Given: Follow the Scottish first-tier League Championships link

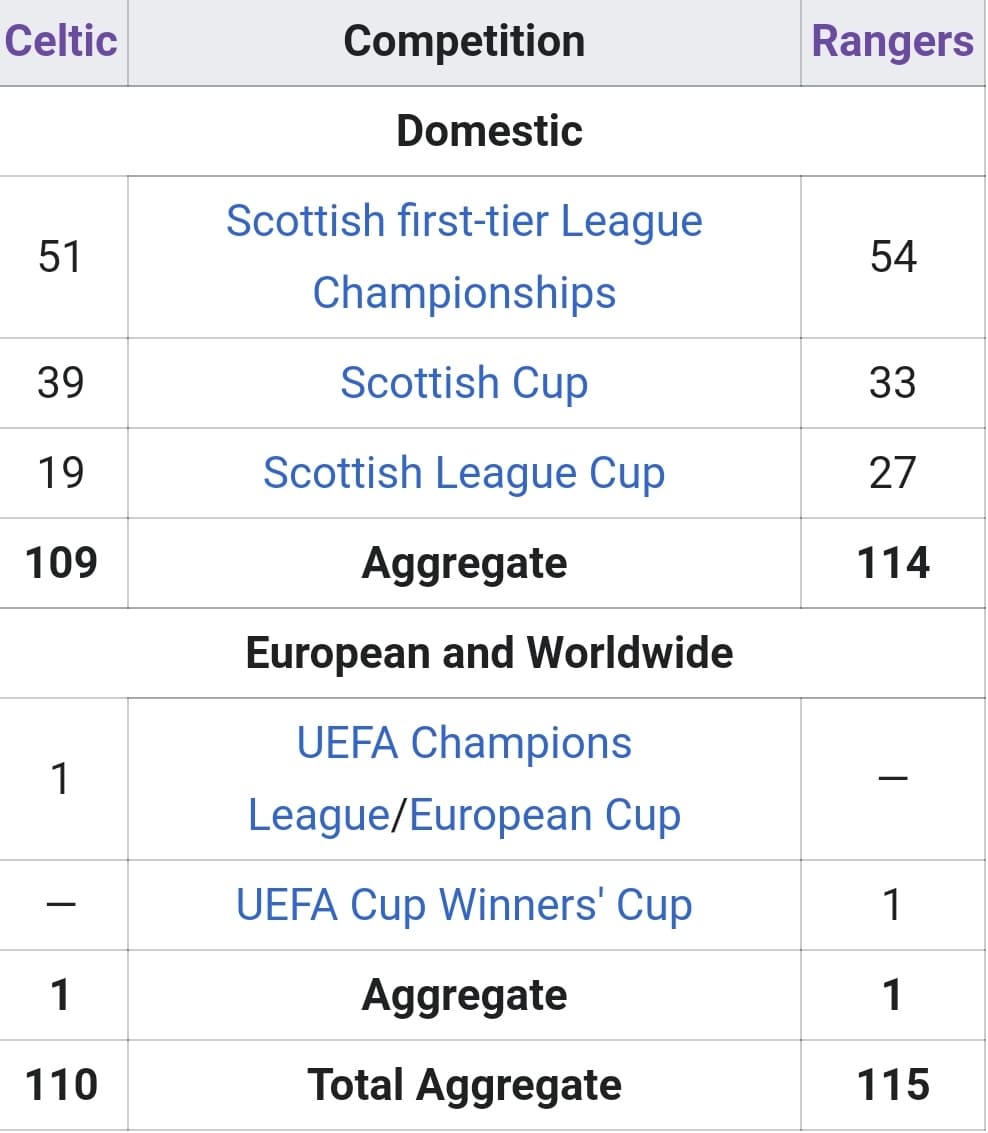Looking at the screenshot, I should click(x=464, y=257).
